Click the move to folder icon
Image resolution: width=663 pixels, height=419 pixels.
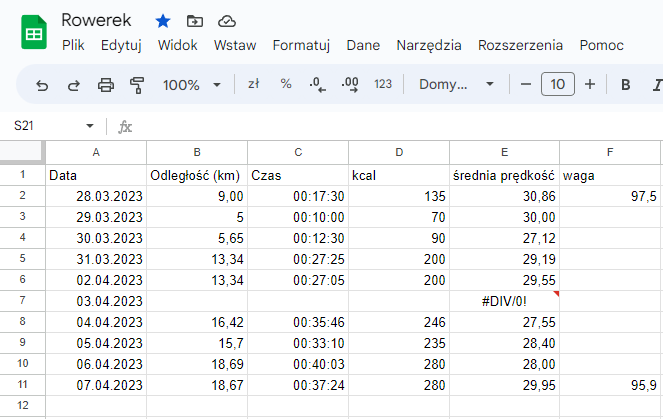click(x=194, y=21)
